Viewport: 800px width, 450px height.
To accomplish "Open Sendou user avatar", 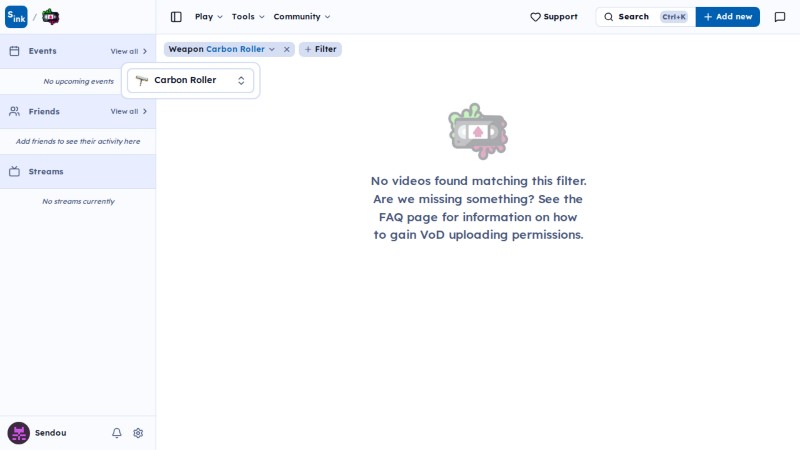I will tap(18, 433).
